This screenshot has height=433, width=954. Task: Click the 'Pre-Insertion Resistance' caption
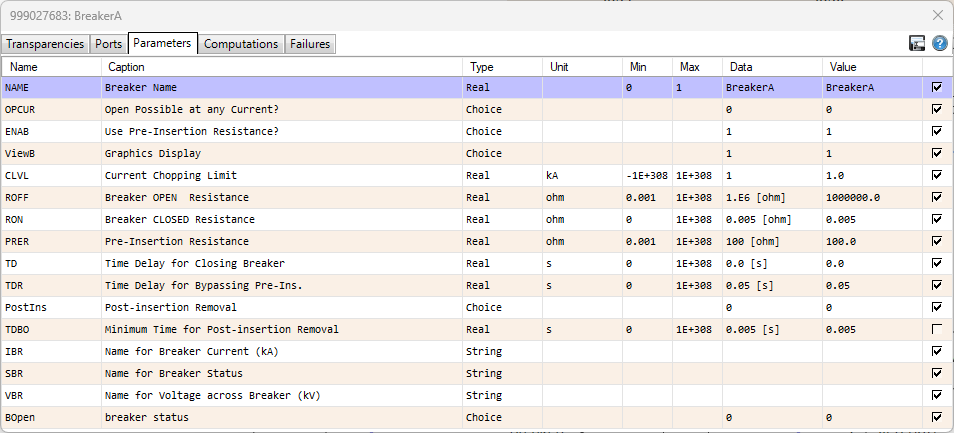pyautogui.click(x=282, y=241)
